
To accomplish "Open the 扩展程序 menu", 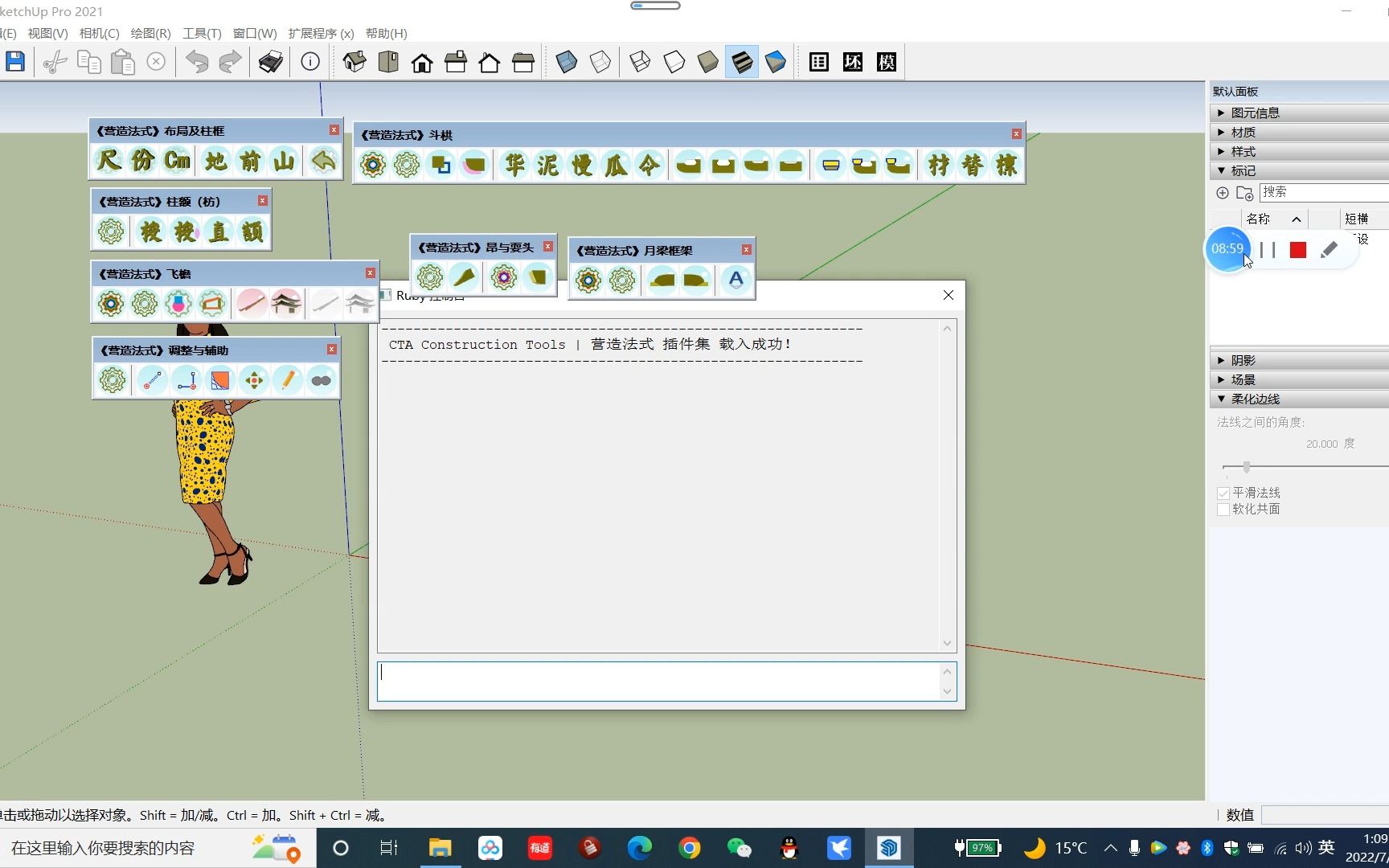I will pos(321,34).
